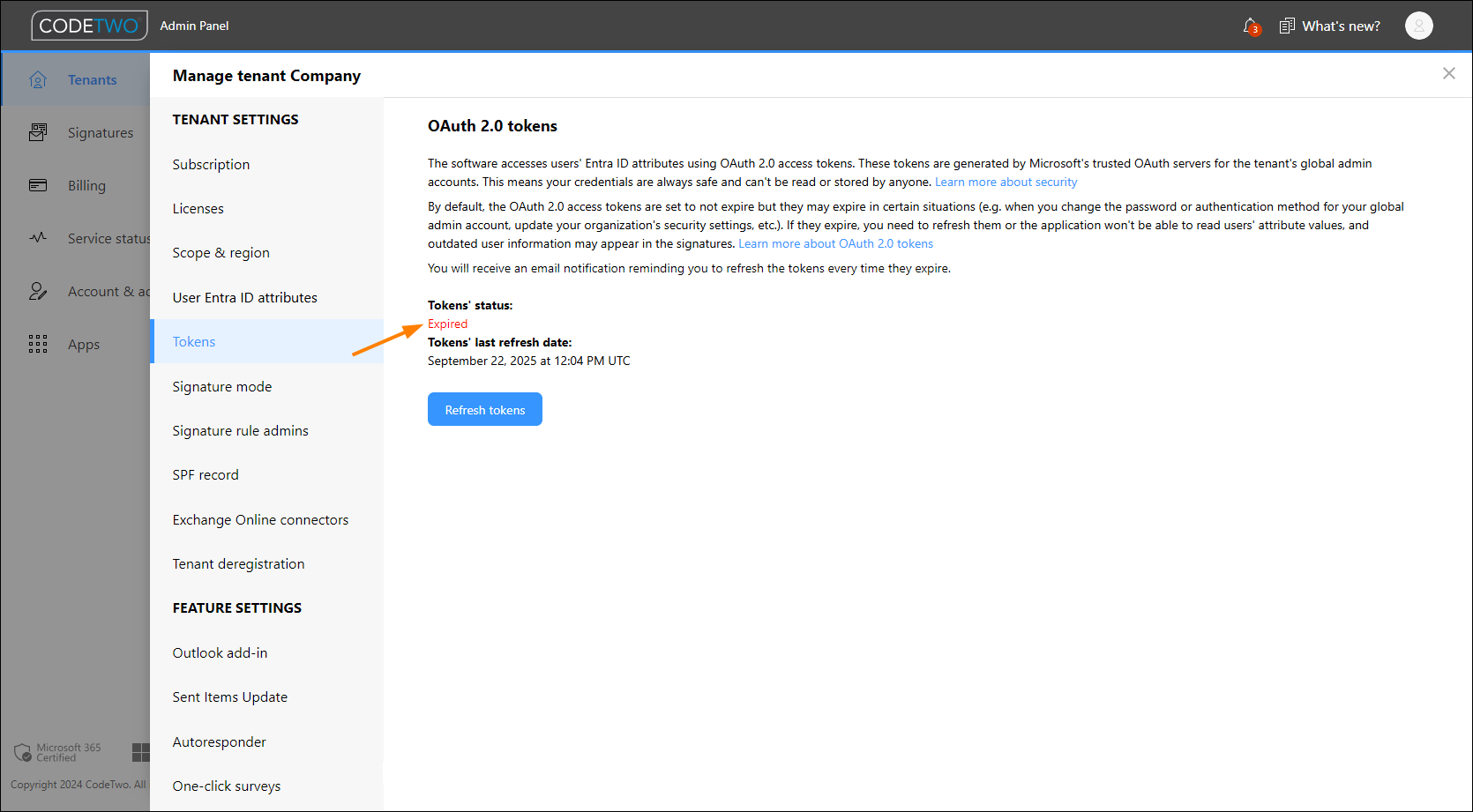Viewport: 1473px width, 812px height.
Task: Follow Learn more about security link
Action: coord(1006,182)
